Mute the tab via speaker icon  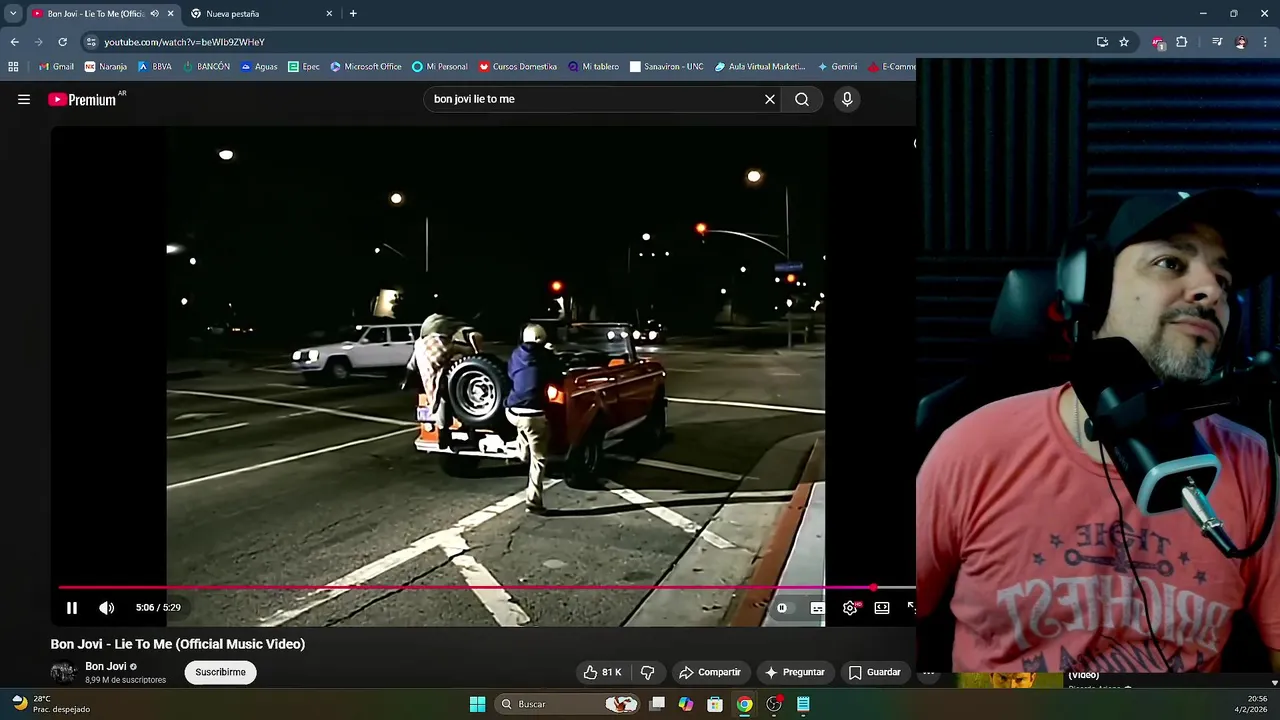(x=154, y=14)
